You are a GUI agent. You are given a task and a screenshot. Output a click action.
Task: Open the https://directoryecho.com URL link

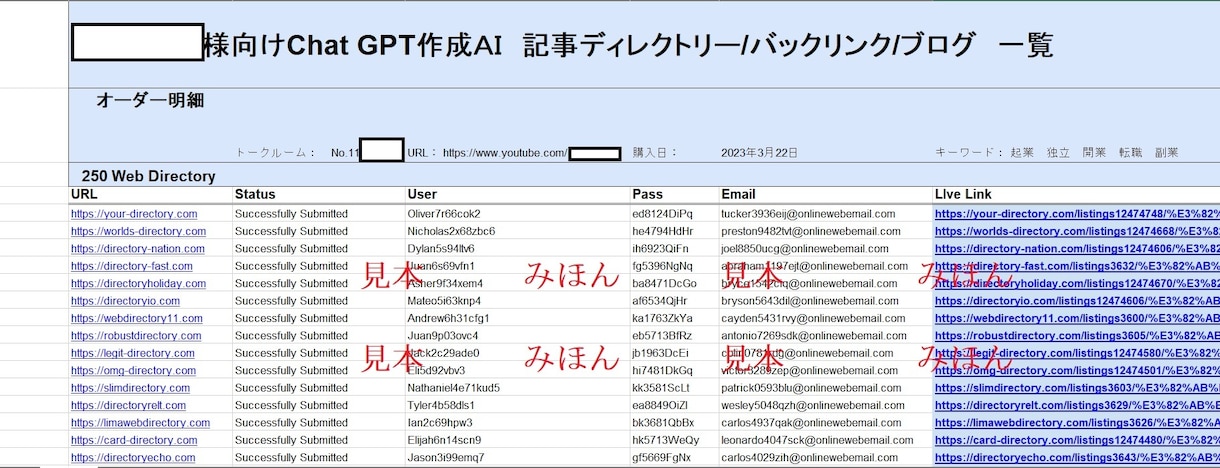pos(133,458)
